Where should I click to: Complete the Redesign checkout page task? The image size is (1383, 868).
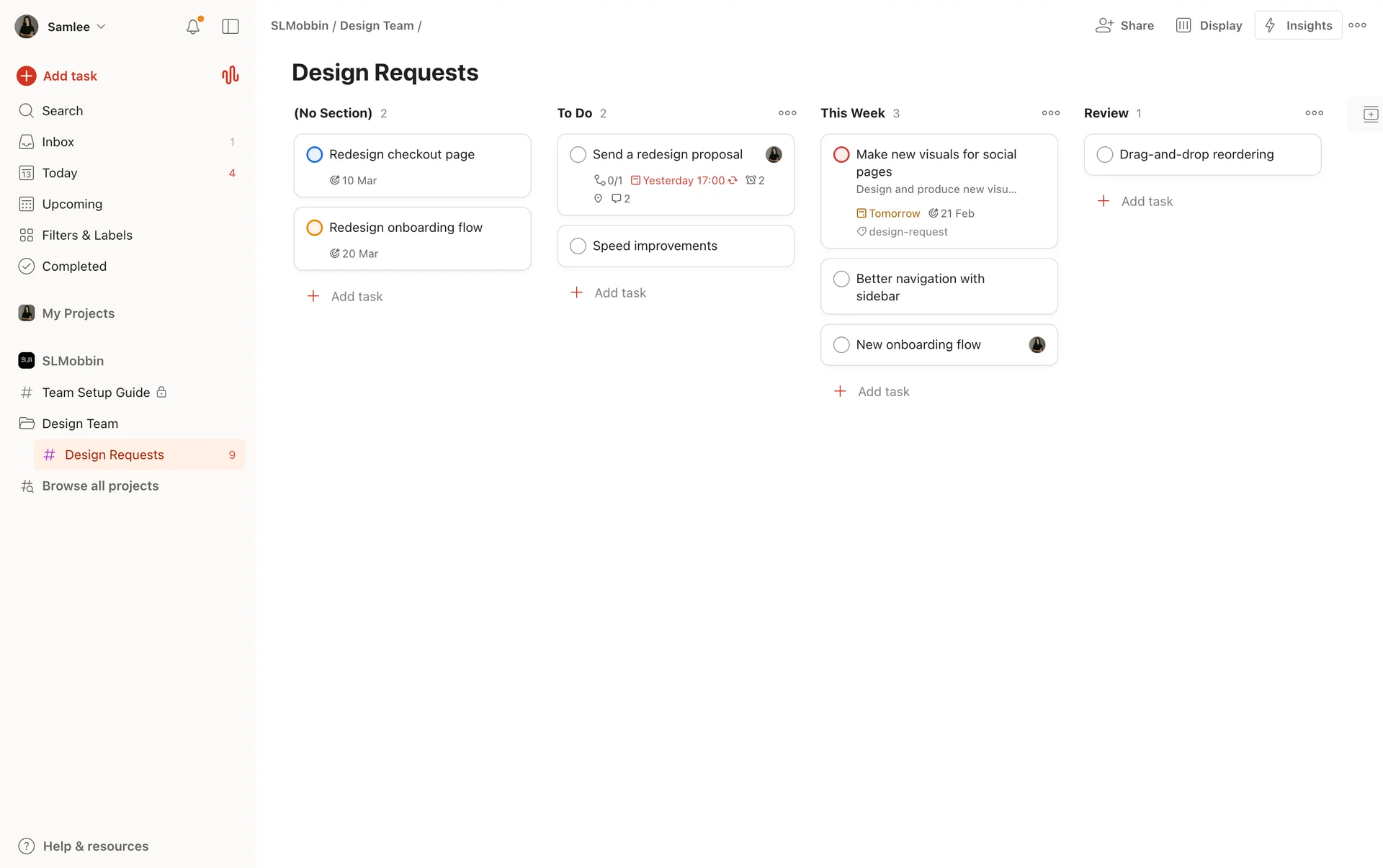(315, 154)
